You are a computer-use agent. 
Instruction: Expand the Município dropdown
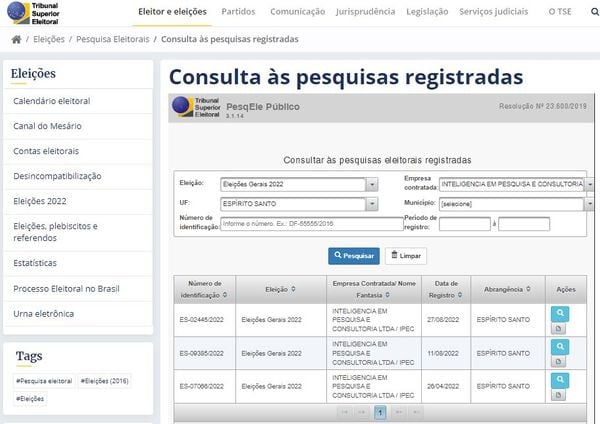590,204
